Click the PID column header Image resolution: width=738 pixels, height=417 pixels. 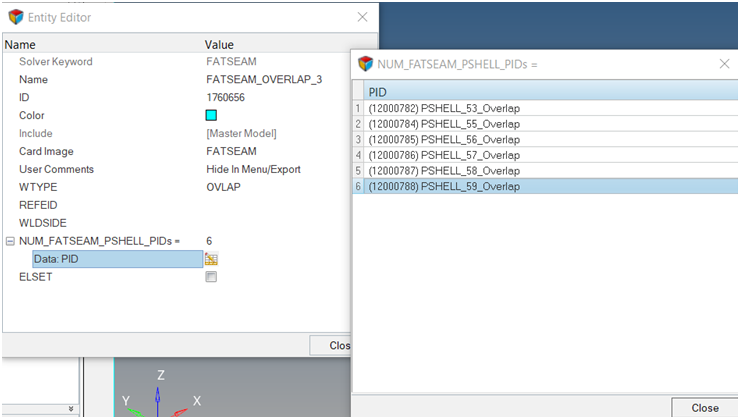click(380, 91)
